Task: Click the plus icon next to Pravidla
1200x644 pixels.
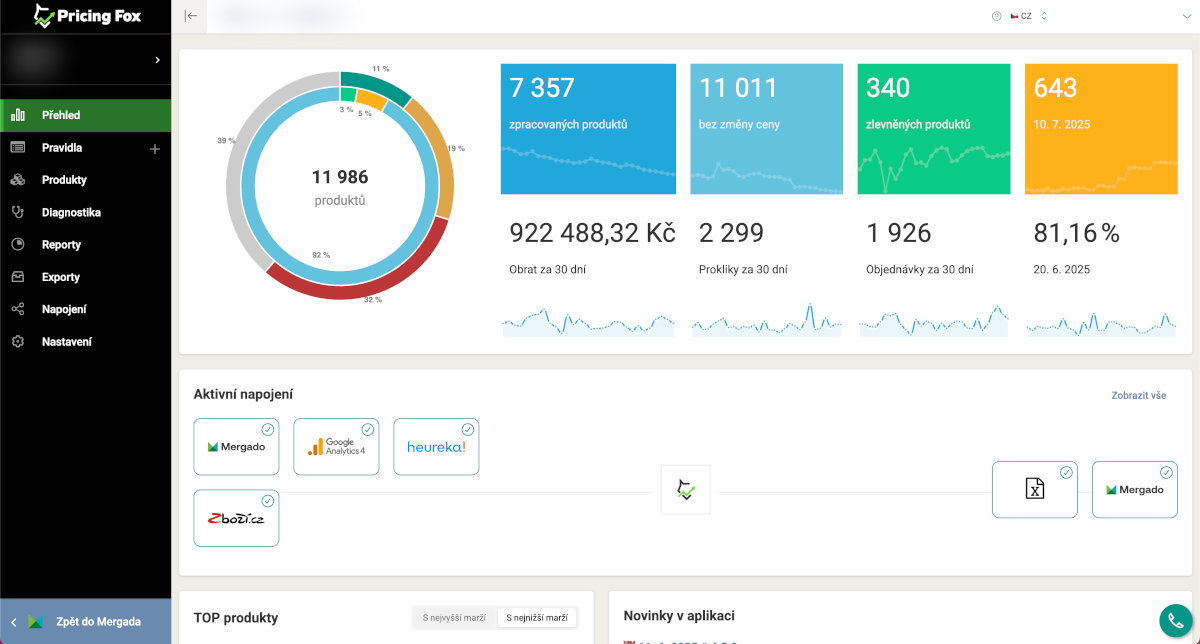Action: click(x=155, y=149)
